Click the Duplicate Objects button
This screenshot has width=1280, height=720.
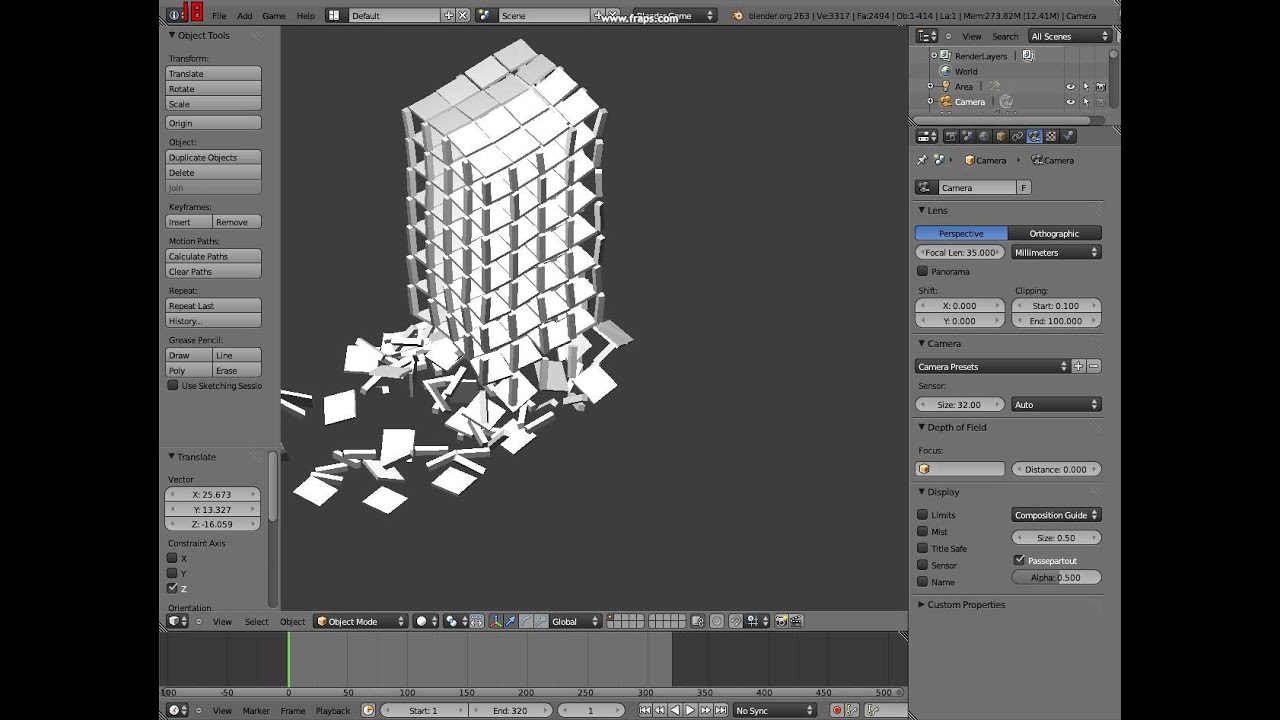click(213, 157)
